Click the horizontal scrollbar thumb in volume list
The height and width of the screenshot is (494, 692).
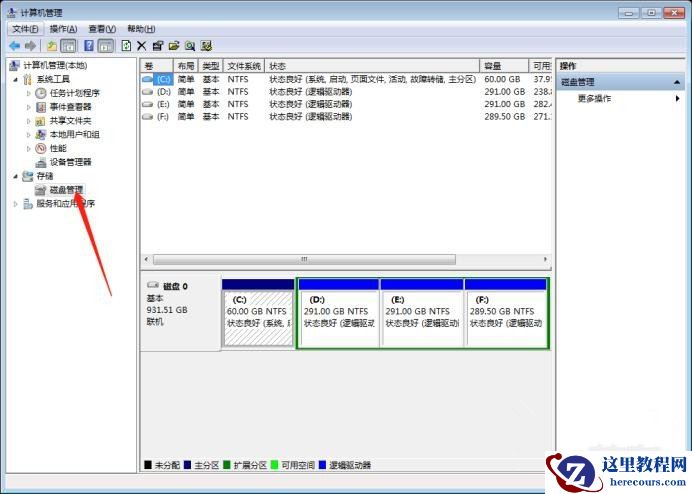pyautogui.click(x=305, y=260)
